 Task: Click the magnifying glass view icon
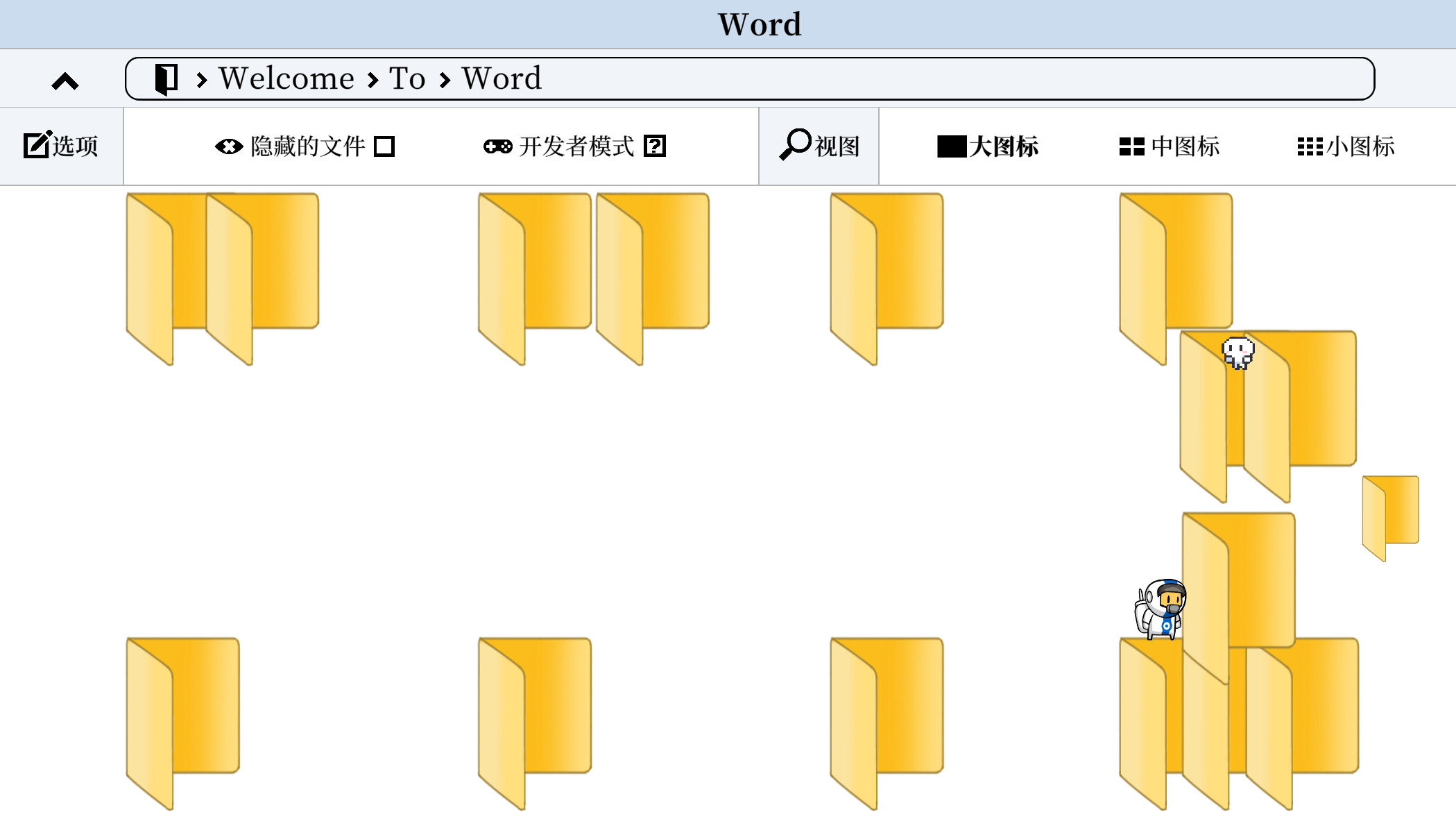794,144
